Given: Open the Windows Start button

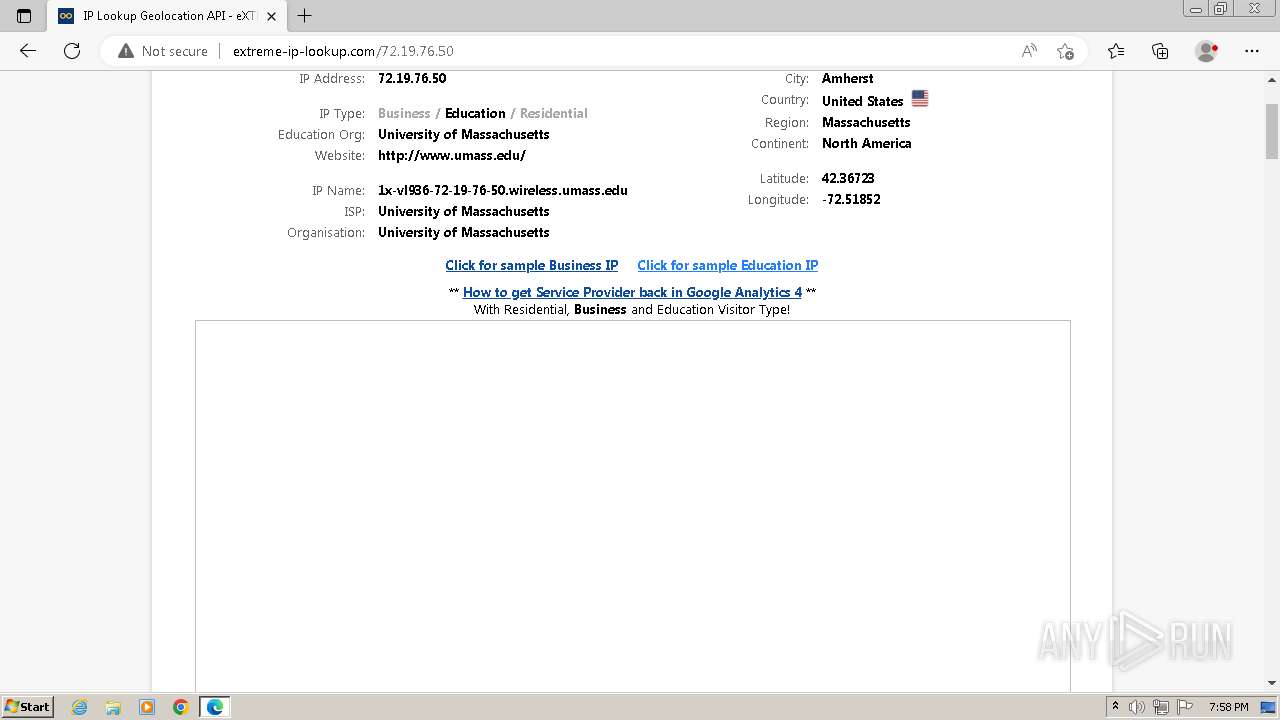Looking at the screenshot, I should (28, 706).
